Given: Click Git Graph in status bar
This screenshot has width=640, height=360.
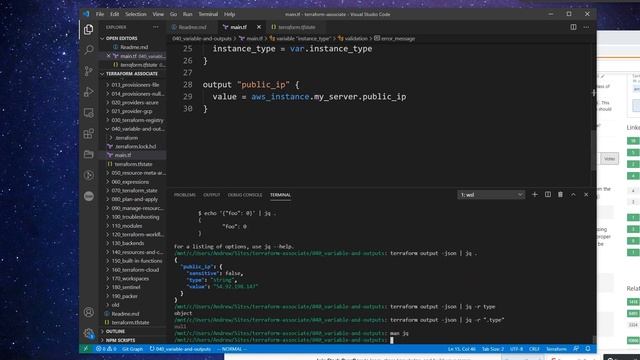Looking at the screenshot, I should click(133, 349).
